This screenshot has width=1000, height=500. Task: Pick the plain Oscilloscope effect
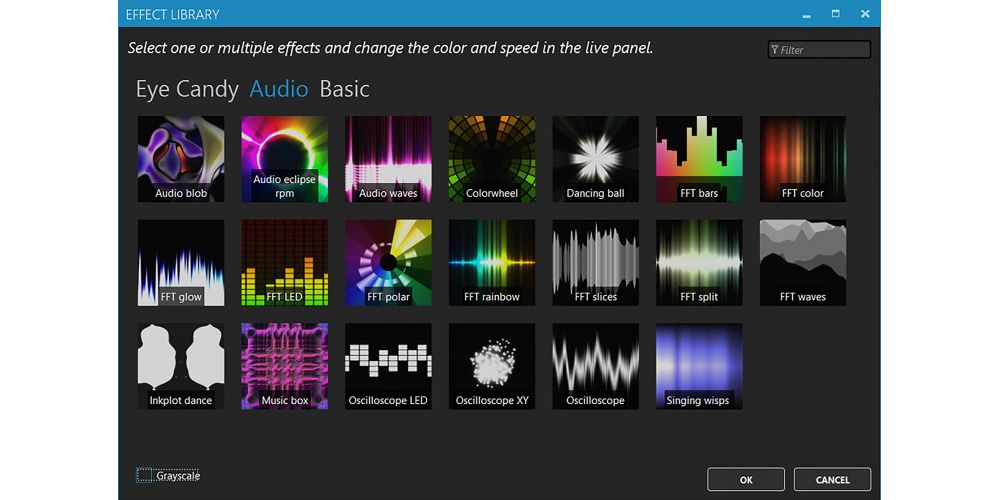[x=596, y=366]
